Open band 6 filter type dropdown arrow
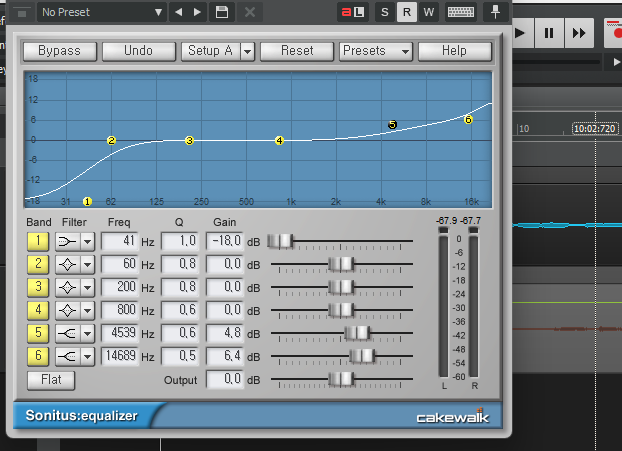622x451 pixels. point(87,356)
